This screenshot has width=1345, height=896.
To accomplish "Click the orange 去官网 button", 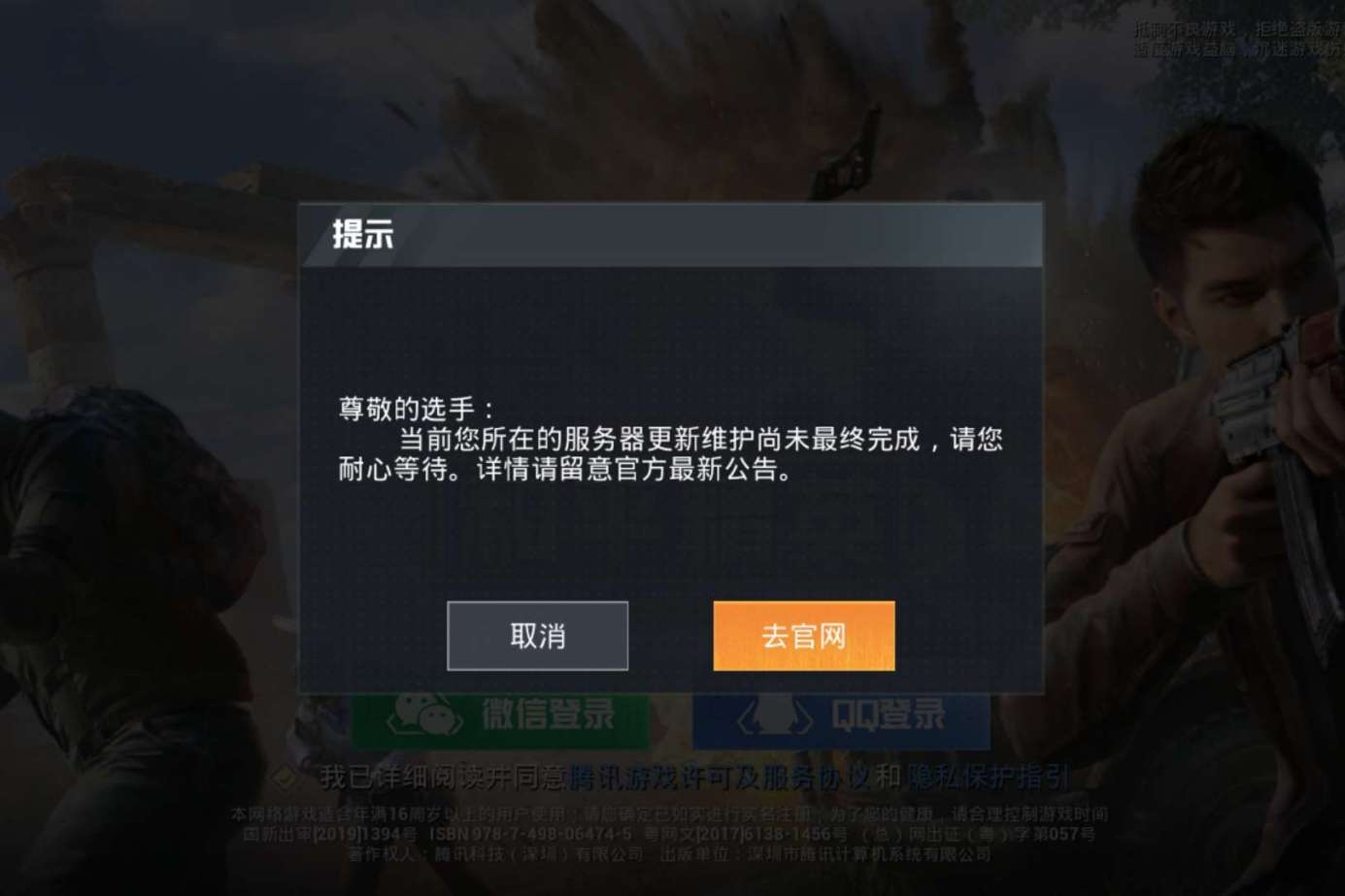I will 803,636.
